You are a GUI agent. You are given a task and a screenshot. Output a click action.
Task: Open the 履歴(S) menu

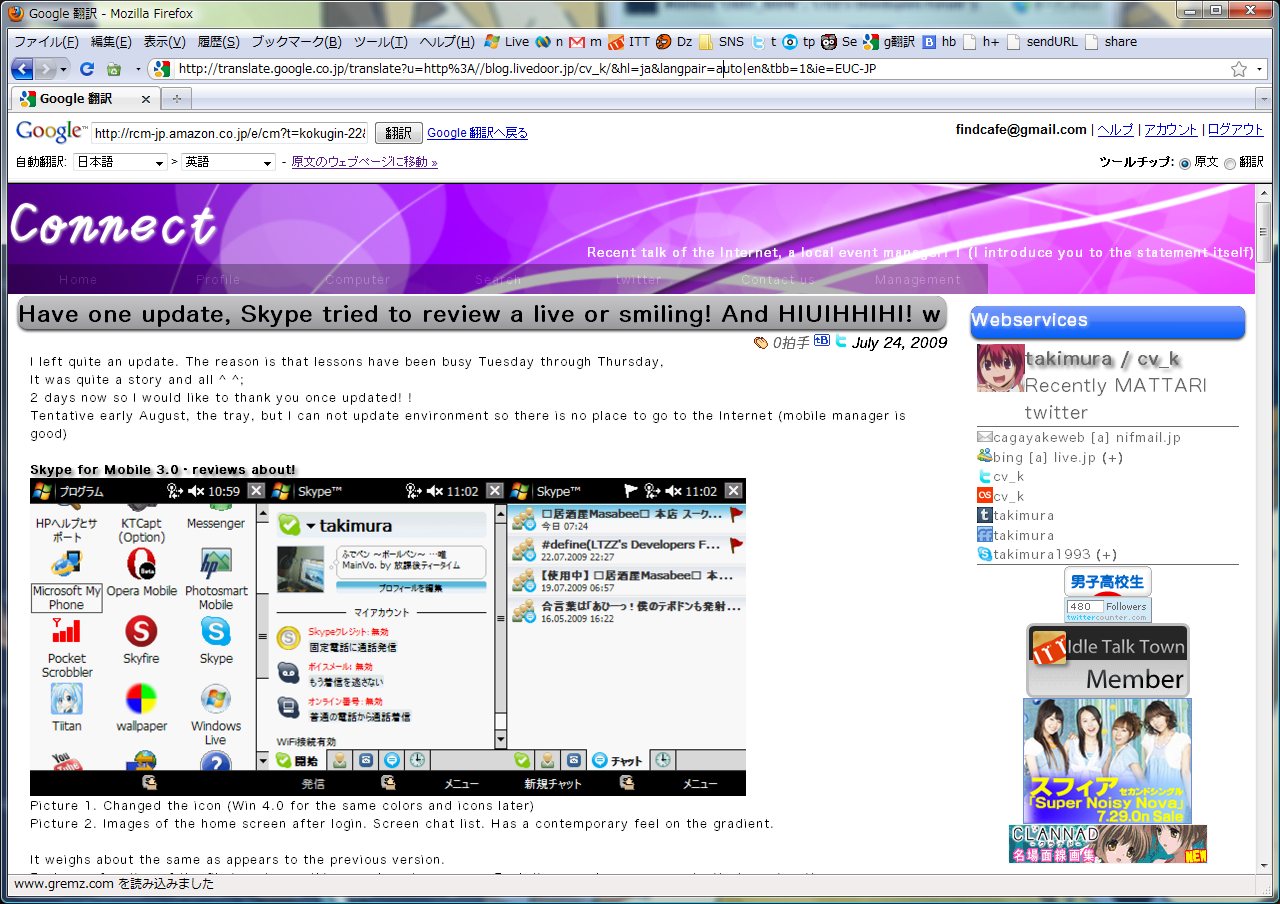[218, 42]
